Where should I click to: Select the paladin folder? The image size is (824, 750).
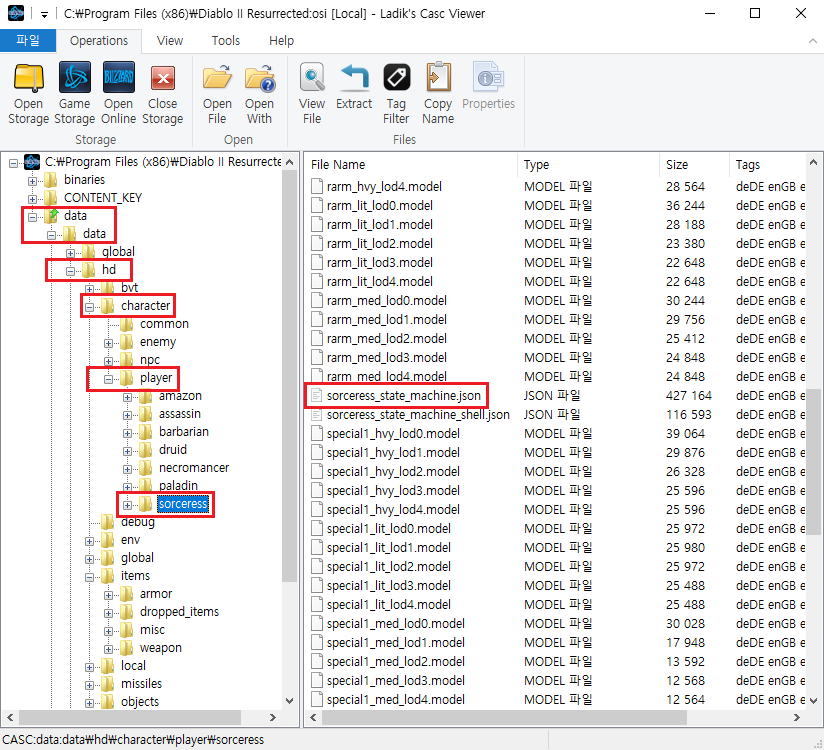pos(178,485)
